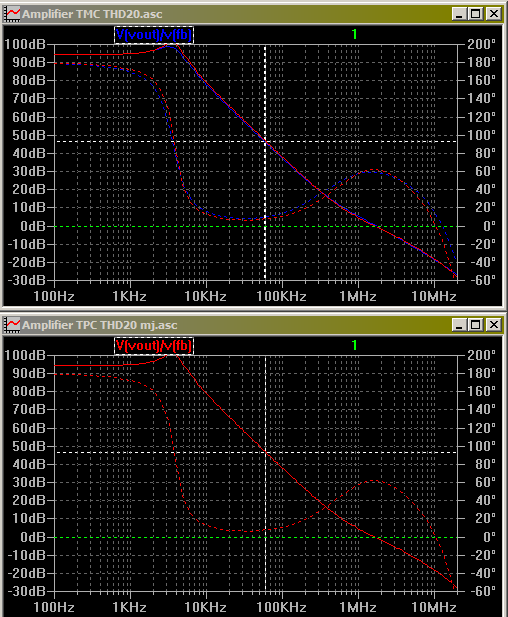Click 1KHz frequency label in TMC plot

tap(129, 296)
